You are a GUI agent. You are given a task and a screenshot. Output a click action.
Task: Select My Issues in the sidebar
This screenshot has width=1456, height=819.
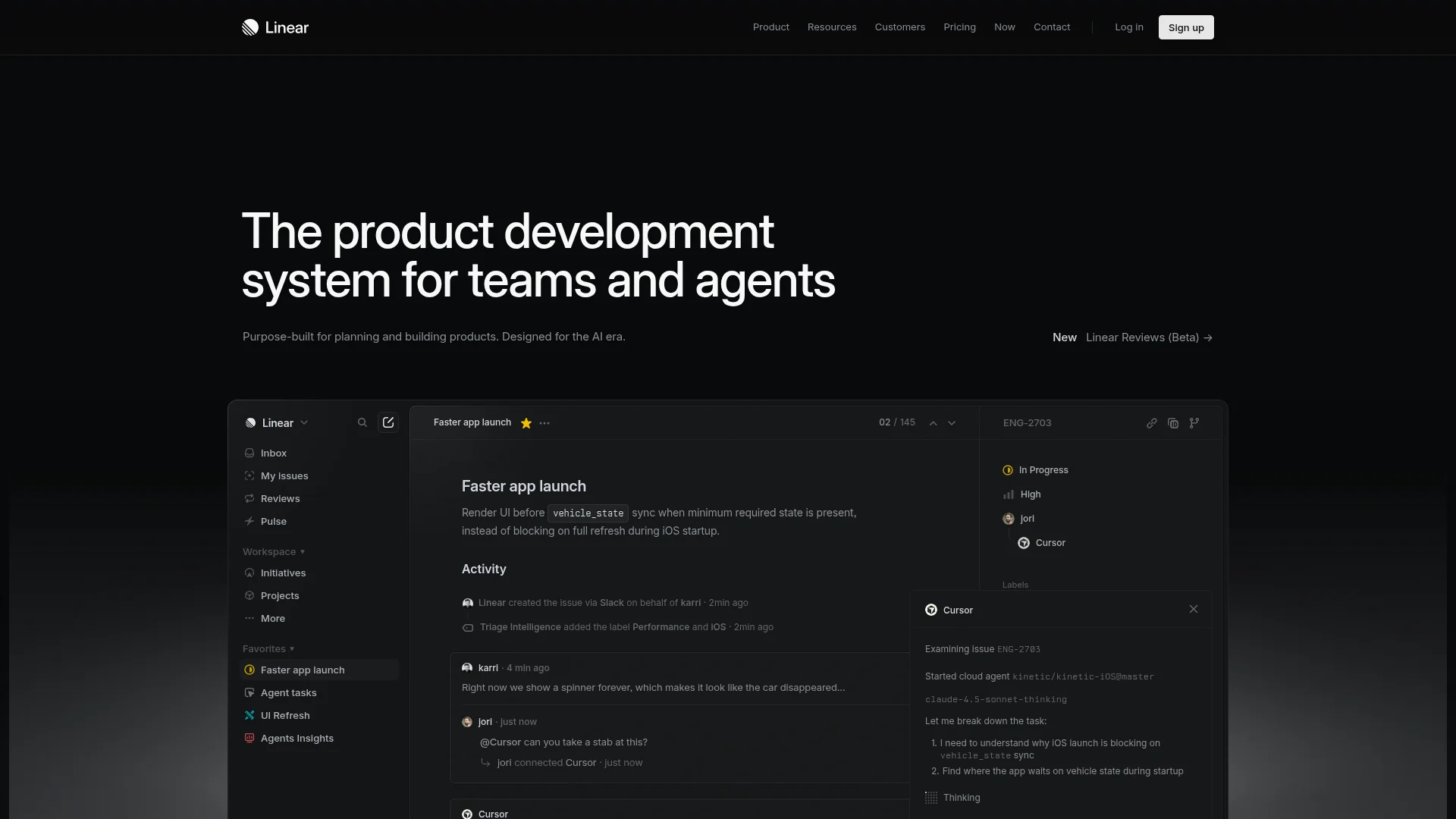(284, 475)
